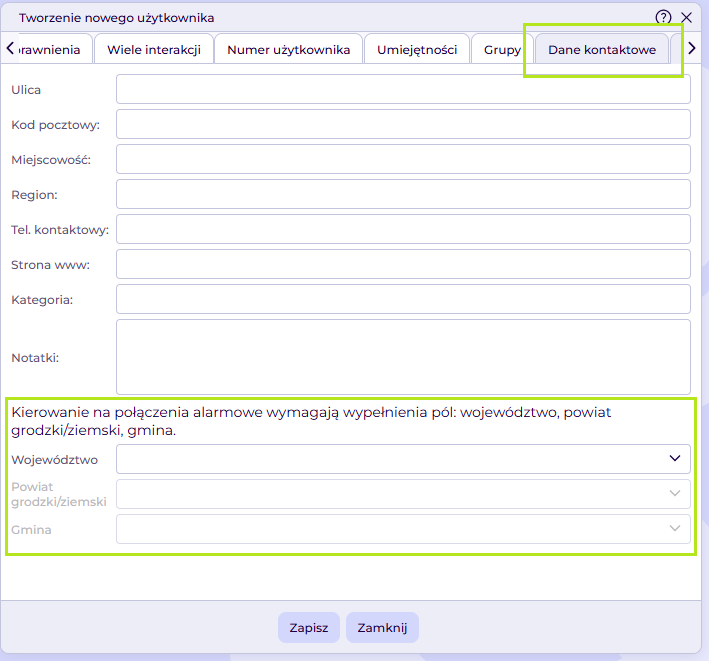Open the help question mark icon
This screenshot has width=709, height=661.
click(x=663, y=18)
